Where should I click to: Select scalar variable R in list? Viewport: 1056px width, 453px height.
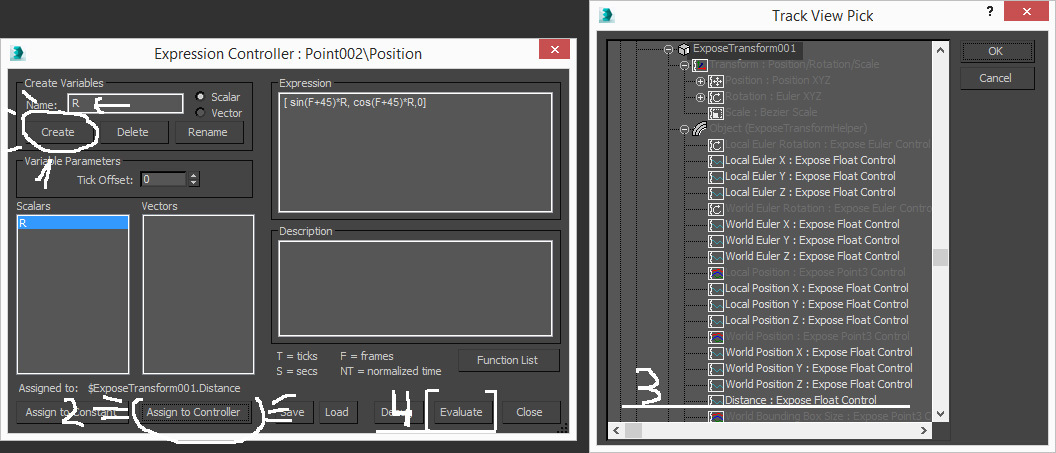pos(73,223)
